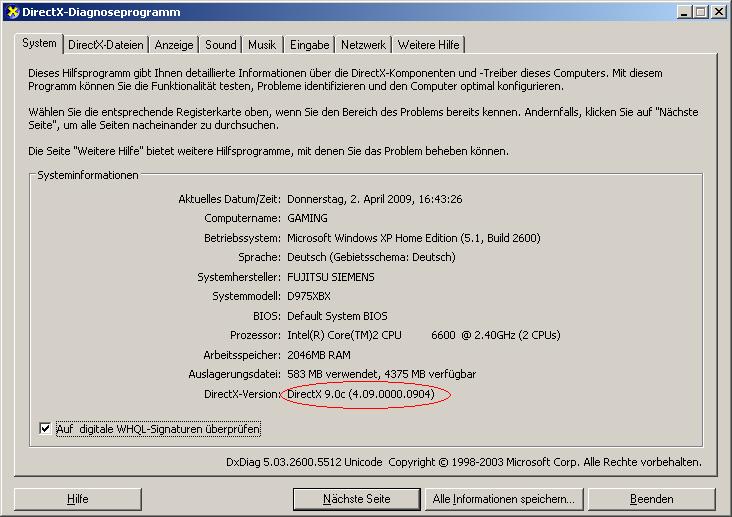Click the 'Arbeitsspeicher:' label
The image size is (732, 517).
pos(242,355)
